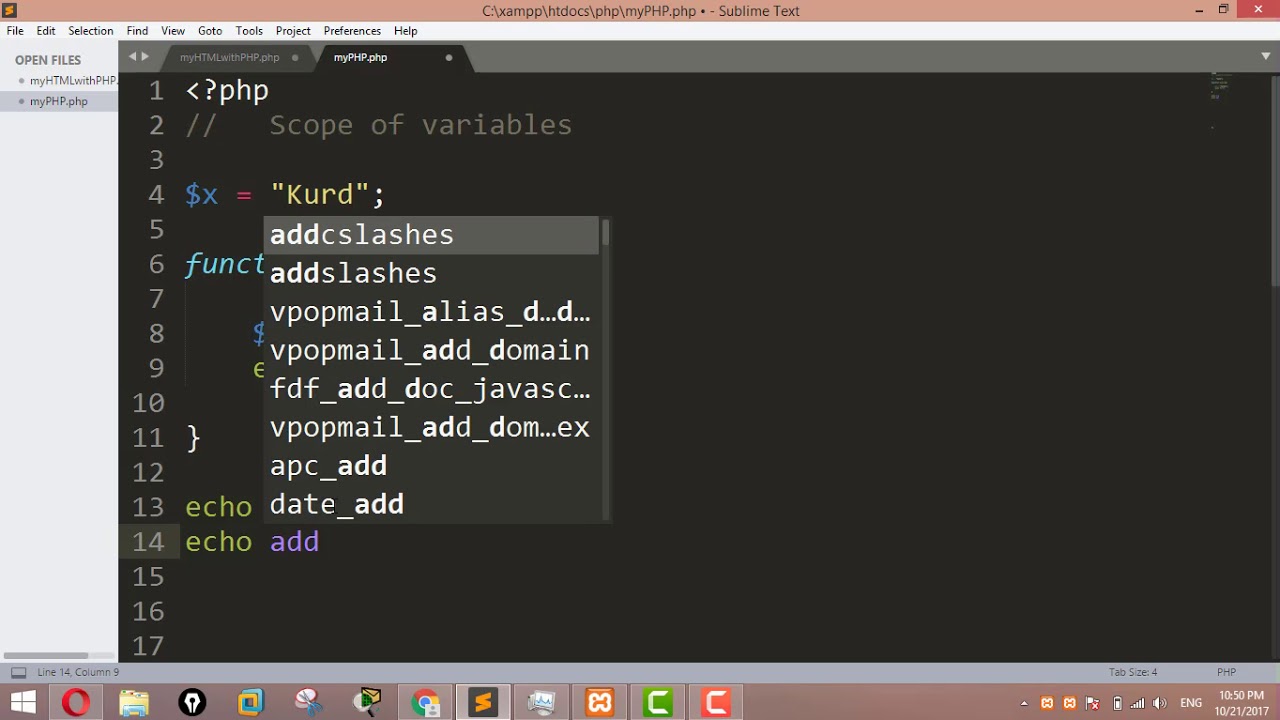Place cursor on line 1 <?php
1280x720 pixels.
(x=227, y=90)
